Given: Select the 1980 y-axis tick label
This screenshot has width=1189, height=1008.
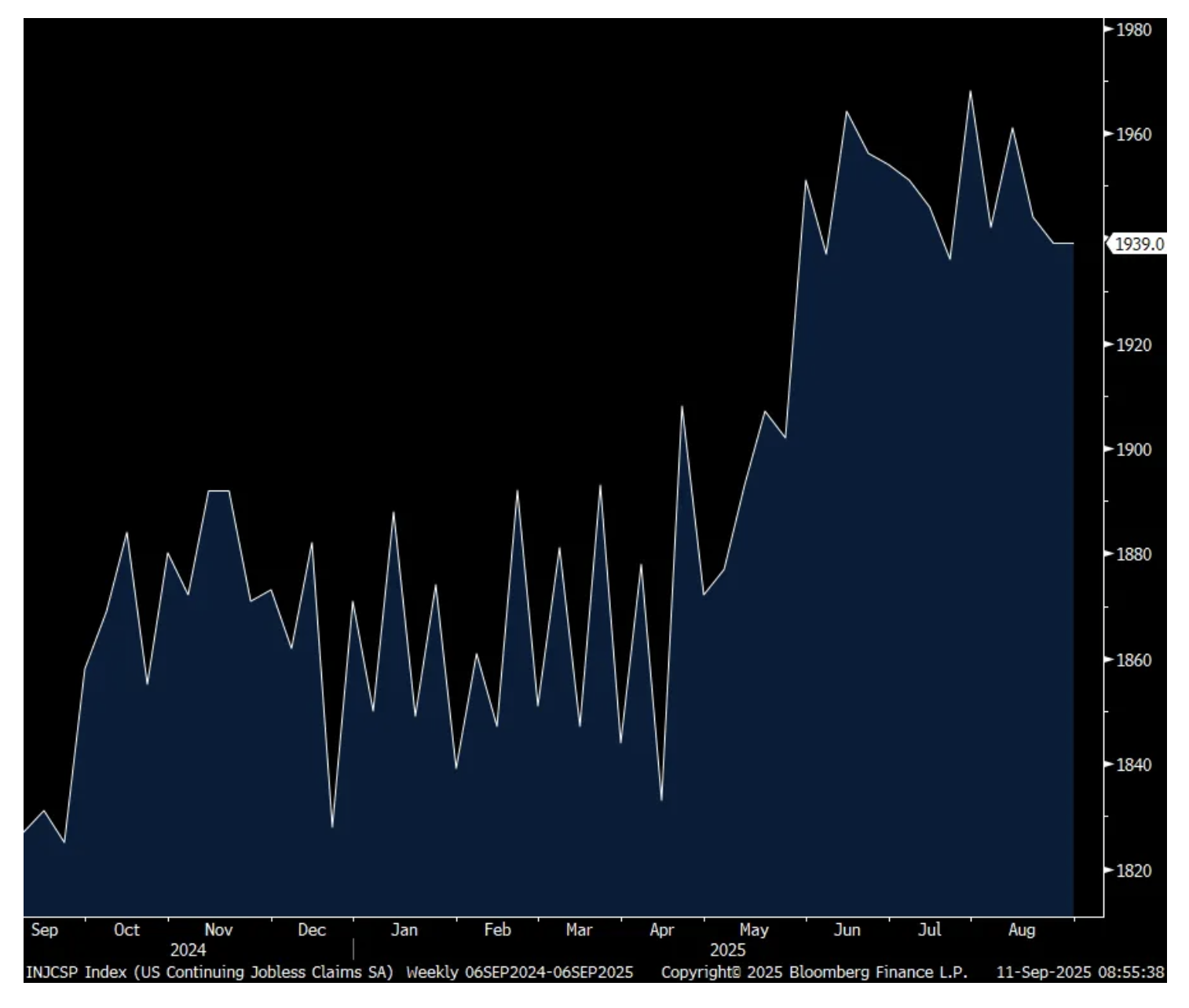Looking at the screenshot, I should point(1133,30).
